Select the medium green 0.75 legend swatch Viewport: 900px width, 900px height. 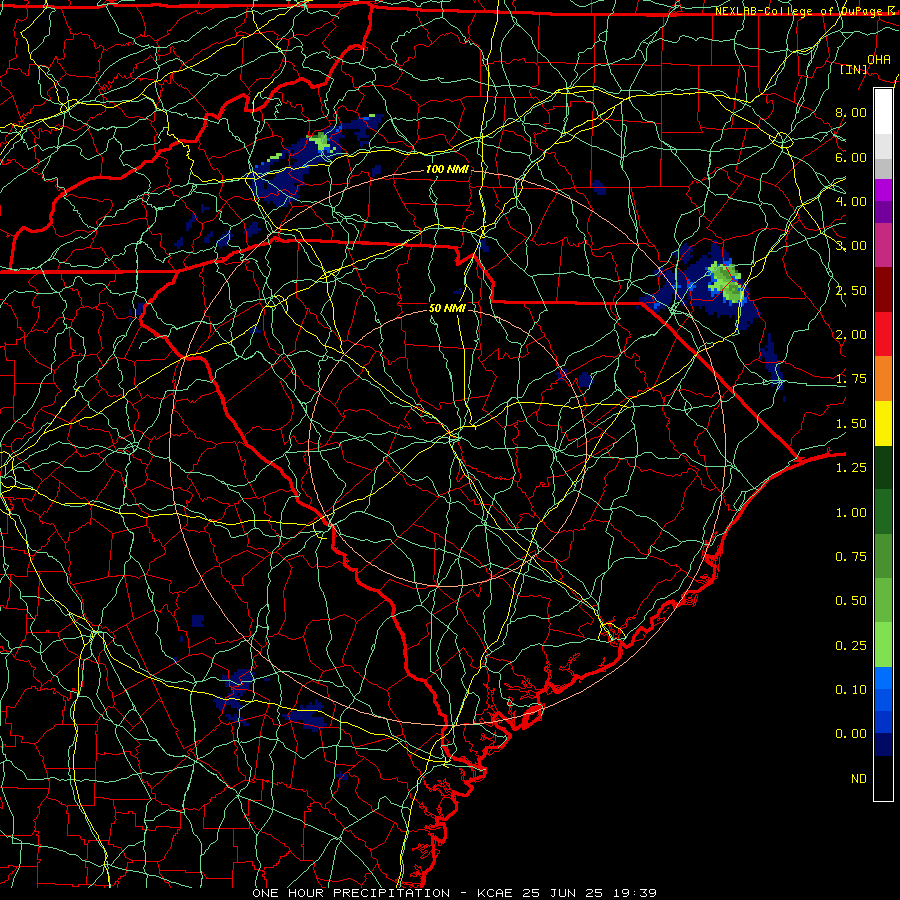point(883,556)
